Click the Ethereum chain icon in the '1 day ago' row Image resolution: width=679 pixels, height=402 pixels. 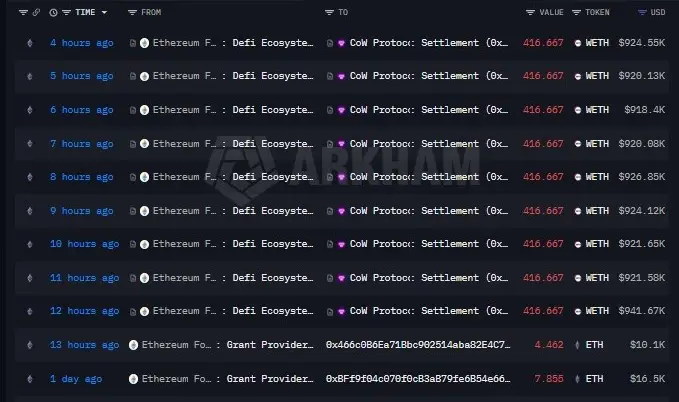[x=29, y=379]
